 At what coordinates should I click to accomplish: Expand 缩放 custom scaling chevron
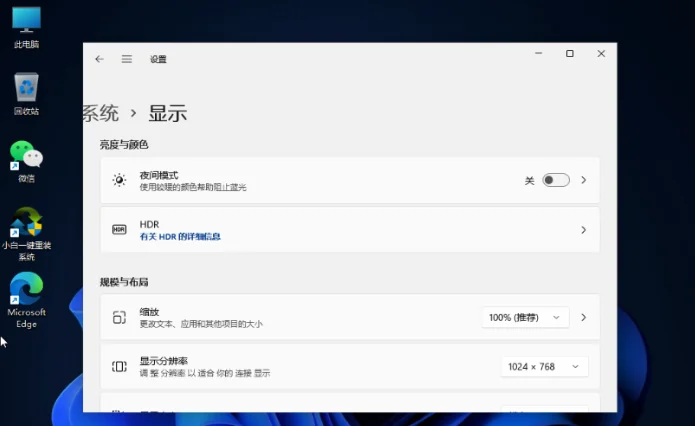click(x=584, y=317)
